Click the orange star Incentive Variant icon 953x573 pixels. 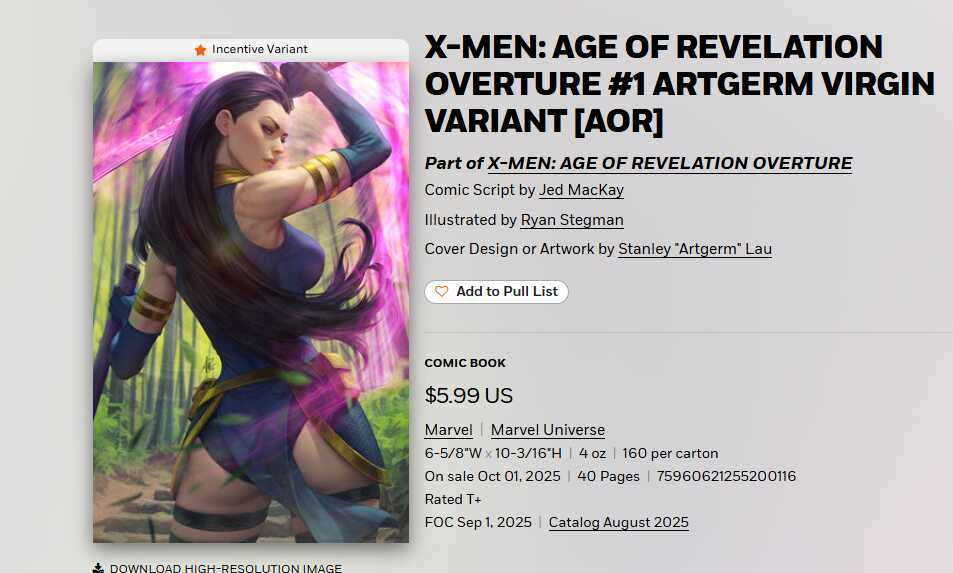(x=201, y=50)
